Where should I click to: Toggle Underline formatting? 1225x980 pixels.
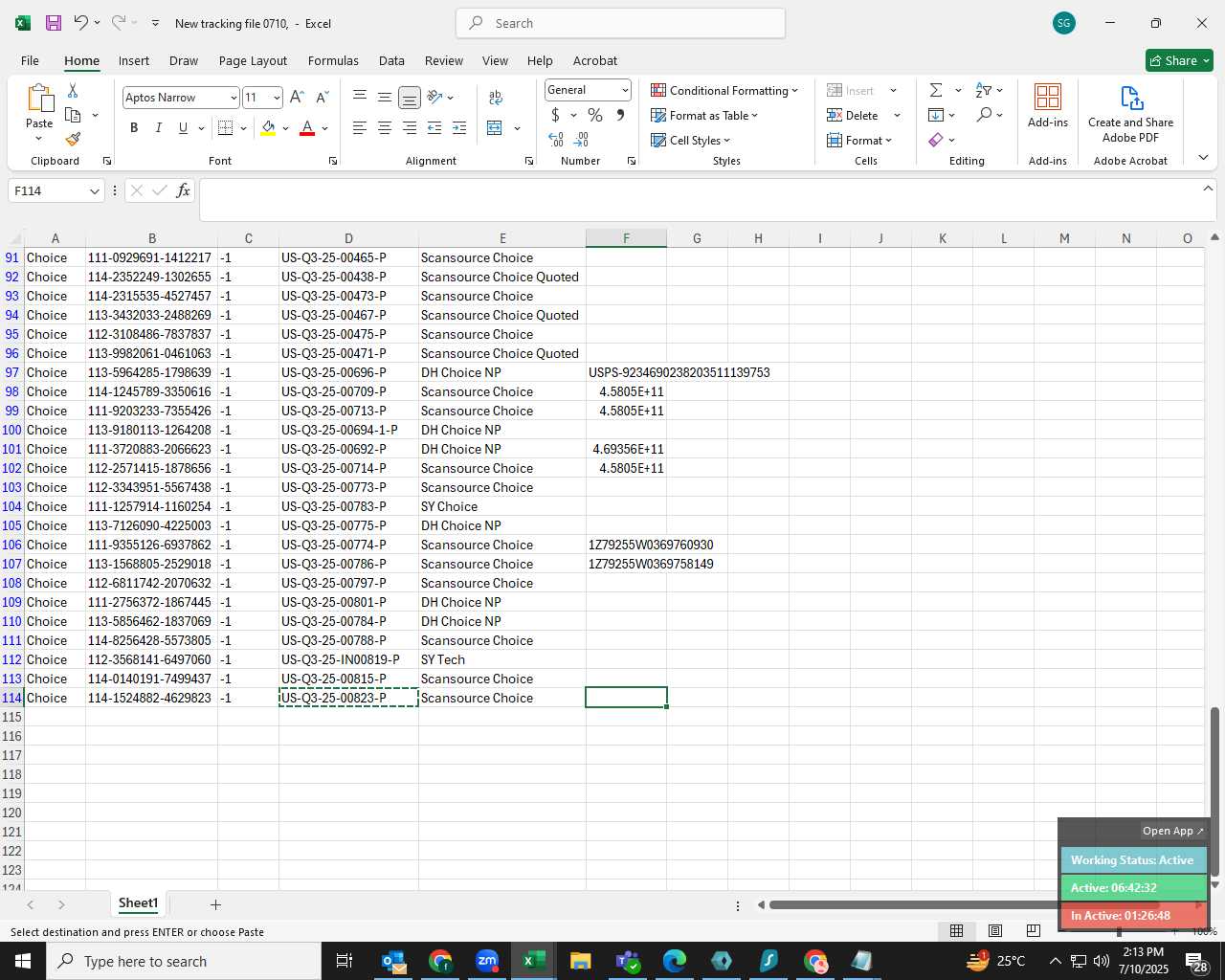click(183, 127)
